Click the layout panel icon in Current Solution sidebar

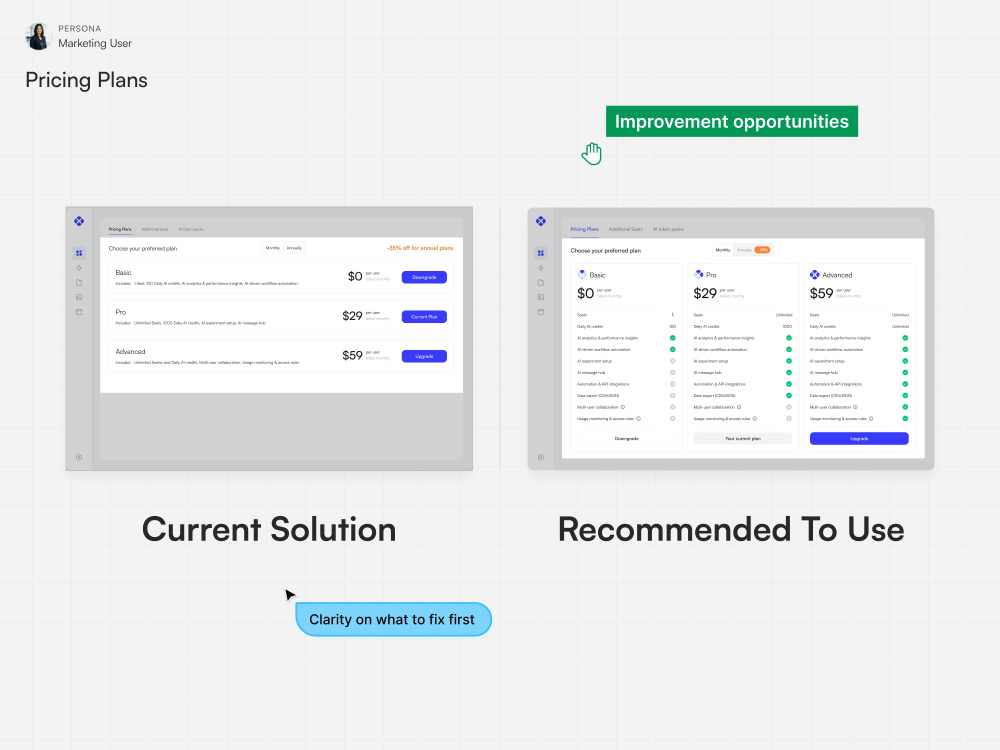point(79,297)
